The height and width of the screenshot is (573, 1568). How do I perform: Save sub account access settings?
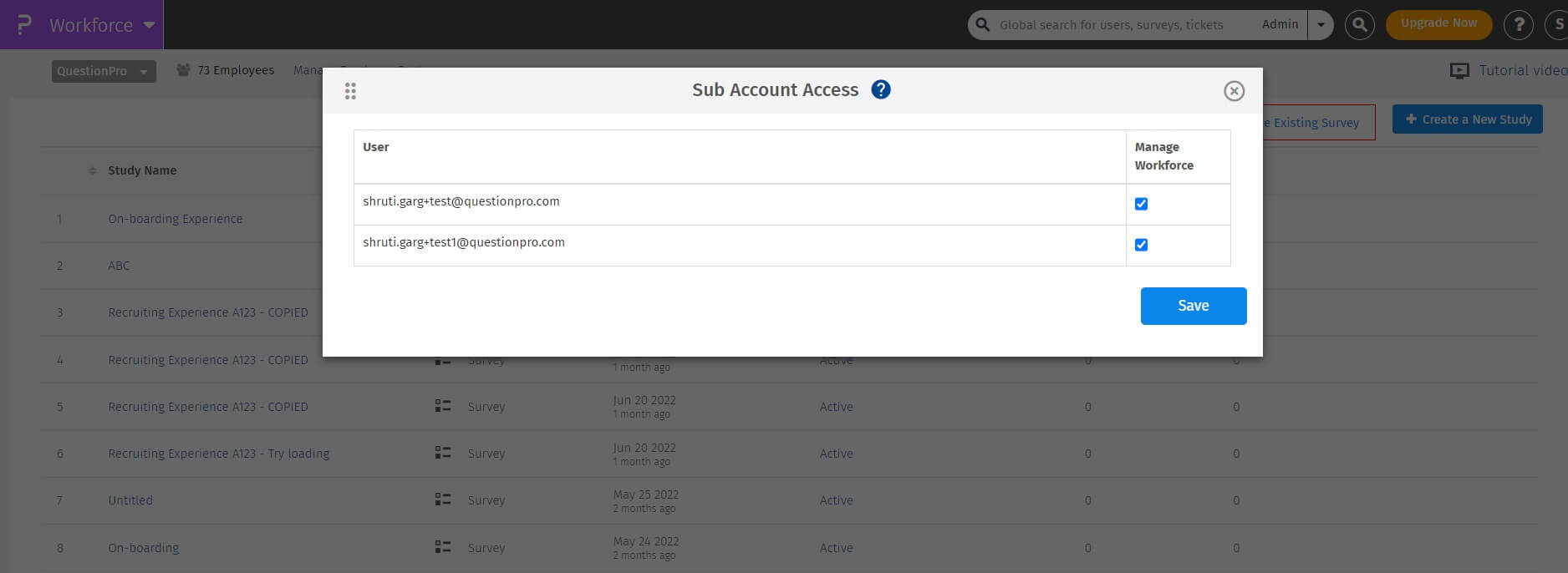1193,306
